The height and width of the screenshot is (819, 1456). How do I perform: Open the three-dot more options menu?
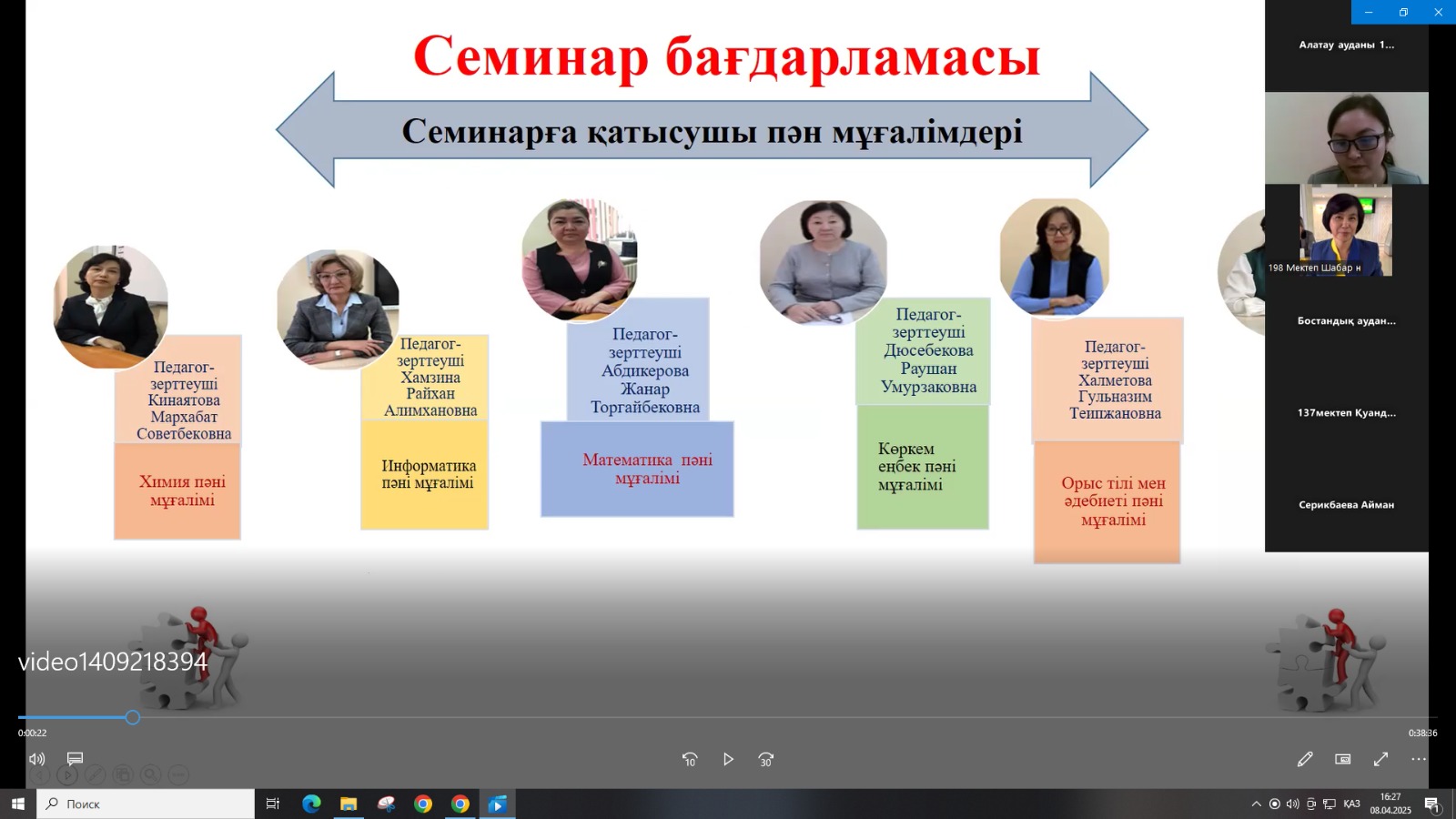[1419, 759]
